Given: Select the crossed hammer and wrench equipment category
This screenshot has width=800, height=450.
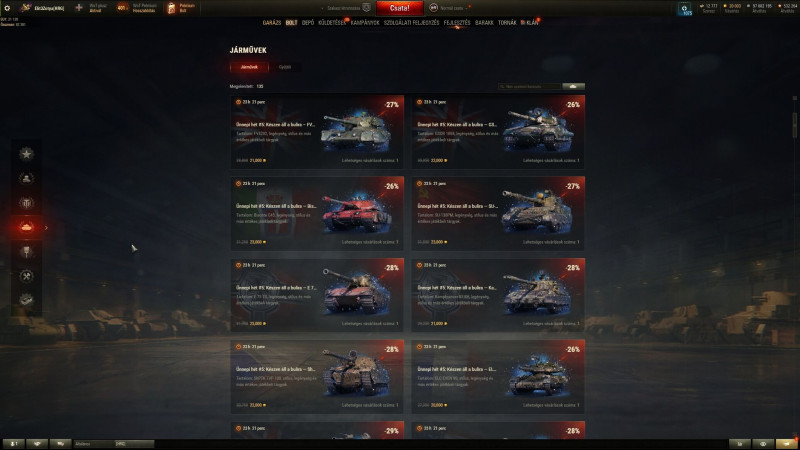Looking at the screenshot, I should [27, 276].
